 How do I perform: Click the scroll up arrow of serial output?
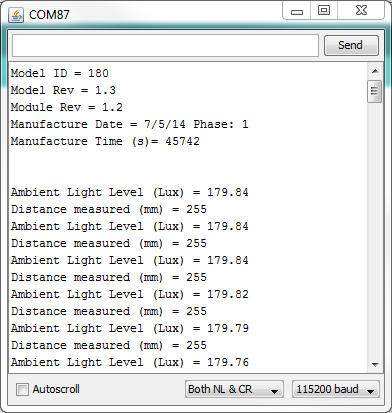point(375,71)
